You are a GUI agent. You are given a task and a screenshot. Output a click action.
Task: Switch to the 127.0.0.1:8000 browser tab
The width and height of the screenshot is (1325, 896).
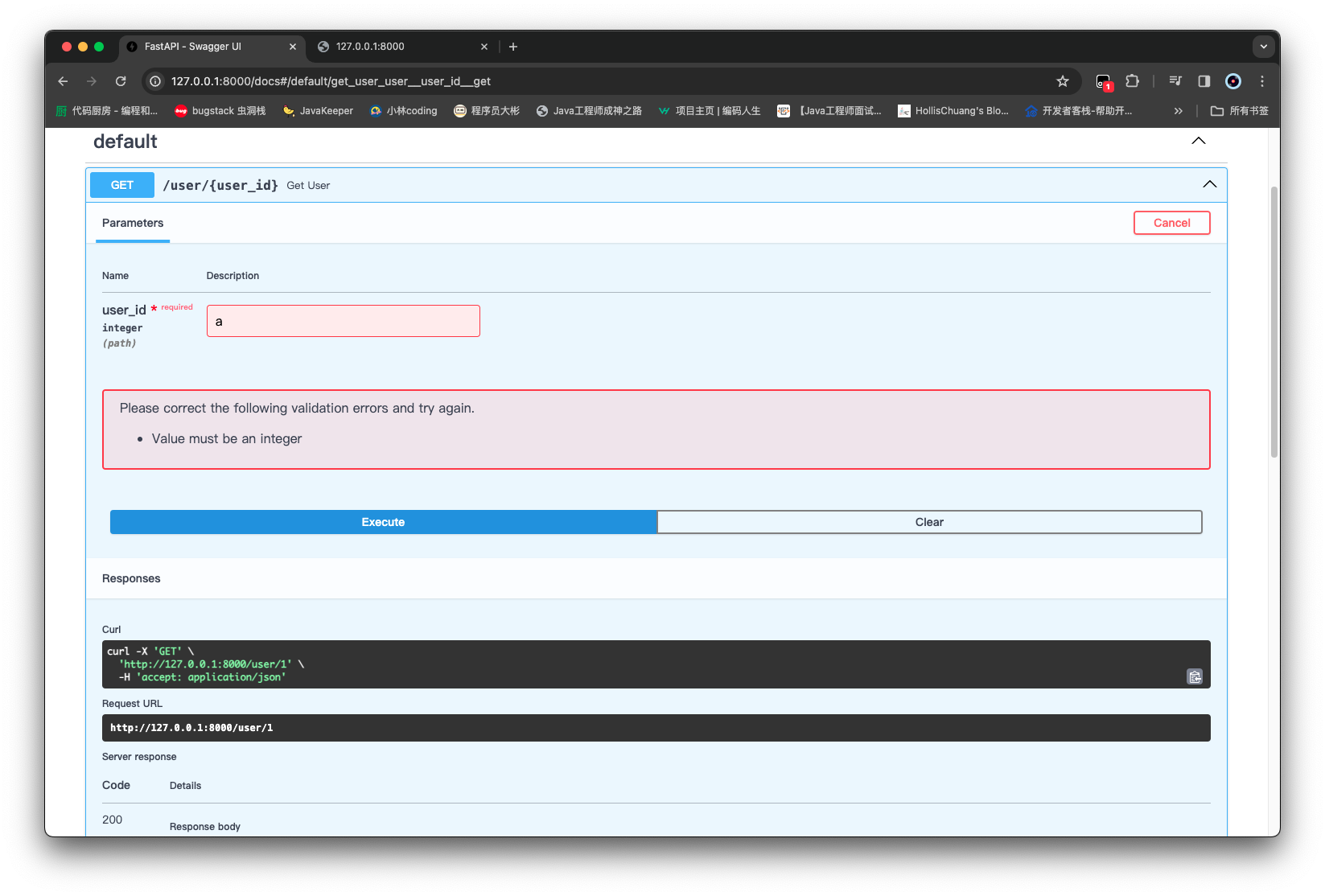click(402, 47)
